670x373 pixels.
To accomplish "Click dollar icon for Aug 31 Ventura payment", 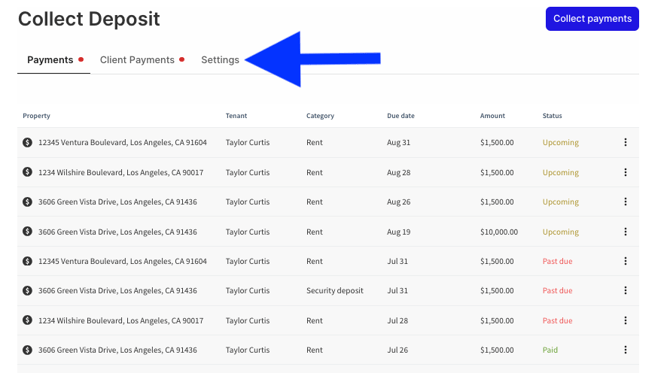I will point(27,142).
